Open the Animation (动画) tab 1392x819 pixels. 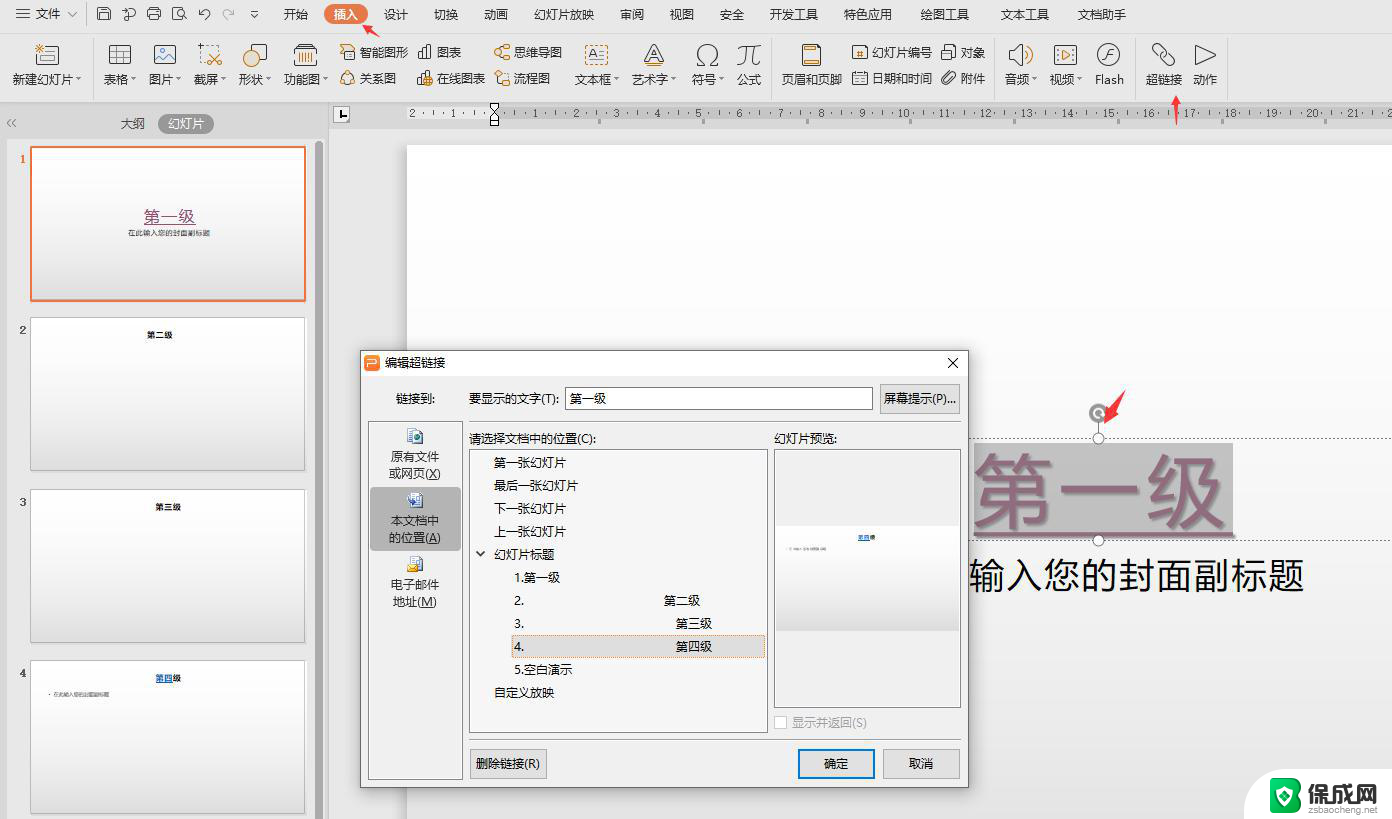pos(495,14)
